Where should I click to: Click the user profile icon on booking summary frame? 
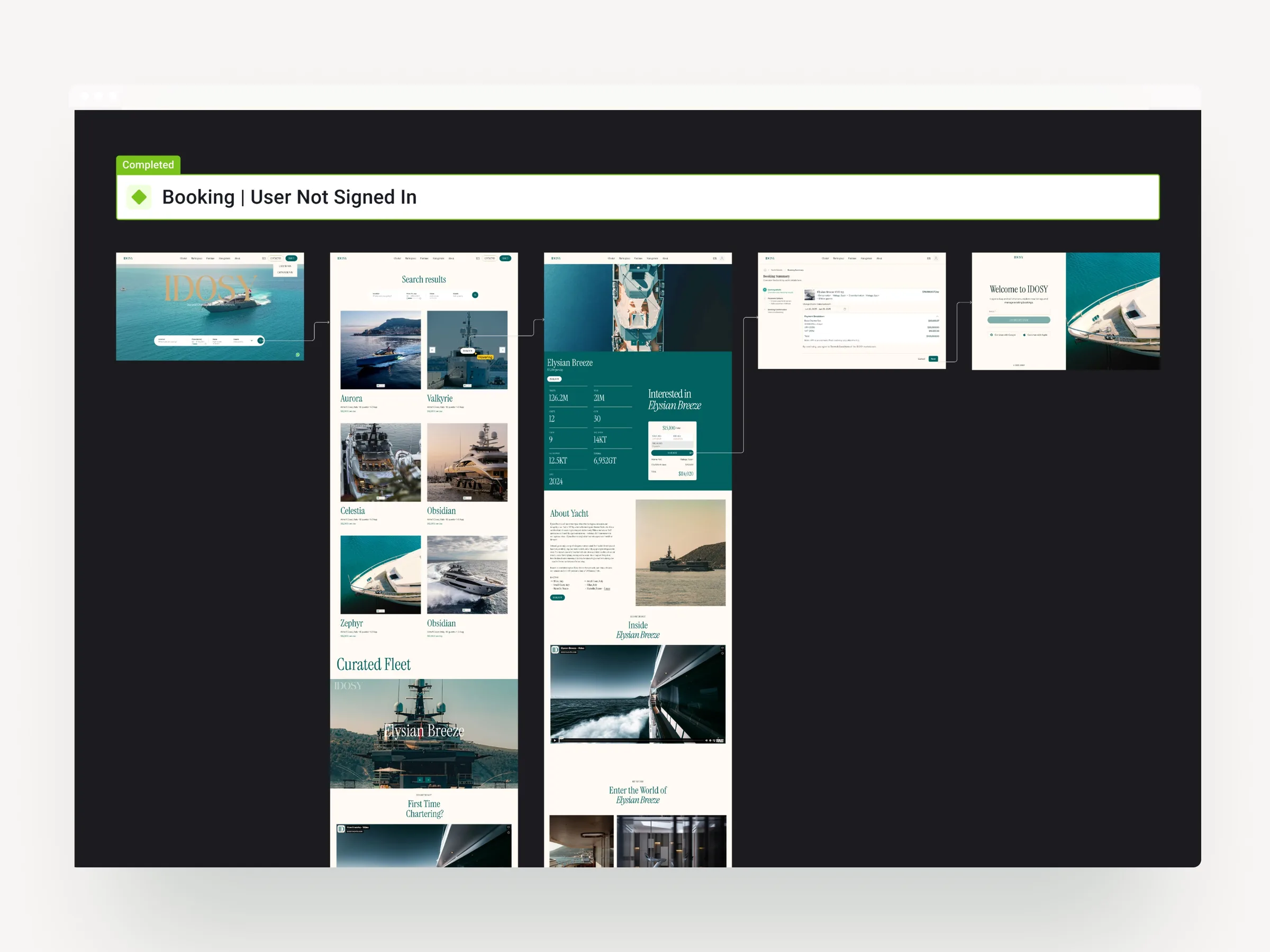[x=937, y=258]
